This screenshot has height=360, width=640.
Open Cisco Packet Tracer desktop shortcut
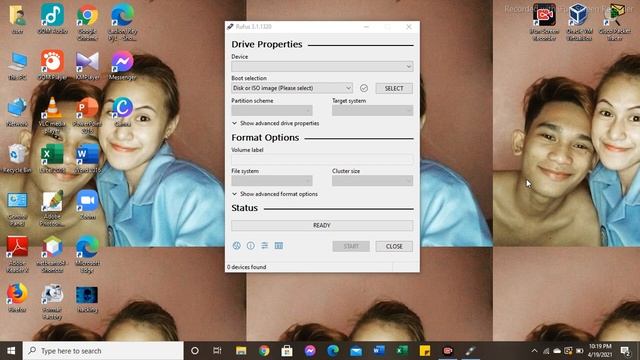coord(614,21)
